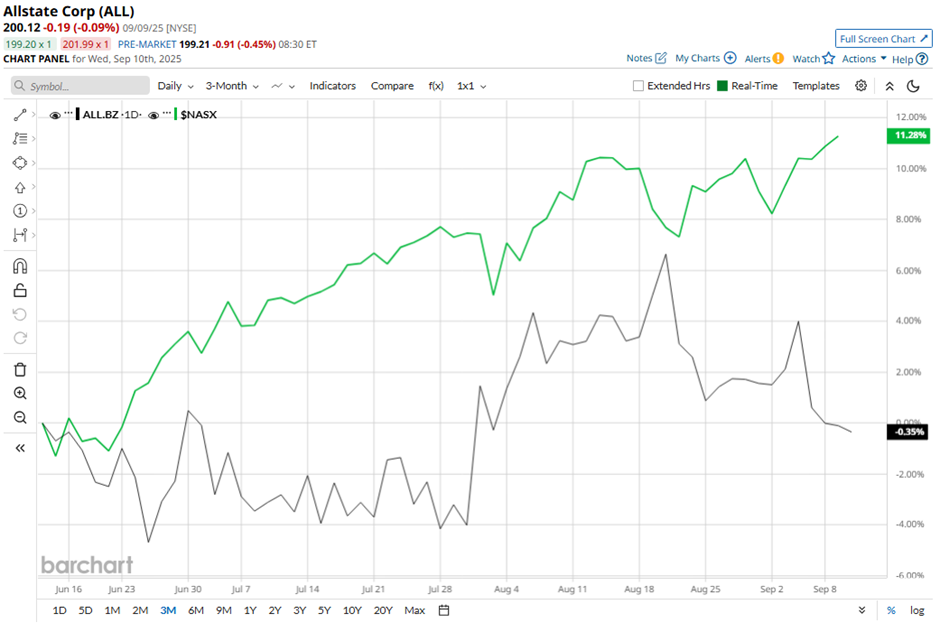The width and height of the screenshot is (940, 623).
Task: Switch the axis to log scale
Action: point(917,610)
